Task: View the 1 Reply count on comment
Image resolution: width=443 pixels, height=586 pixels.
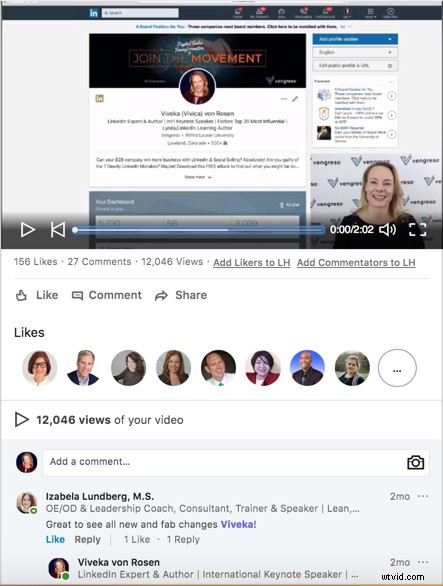Action: click(x=183, y=539)
